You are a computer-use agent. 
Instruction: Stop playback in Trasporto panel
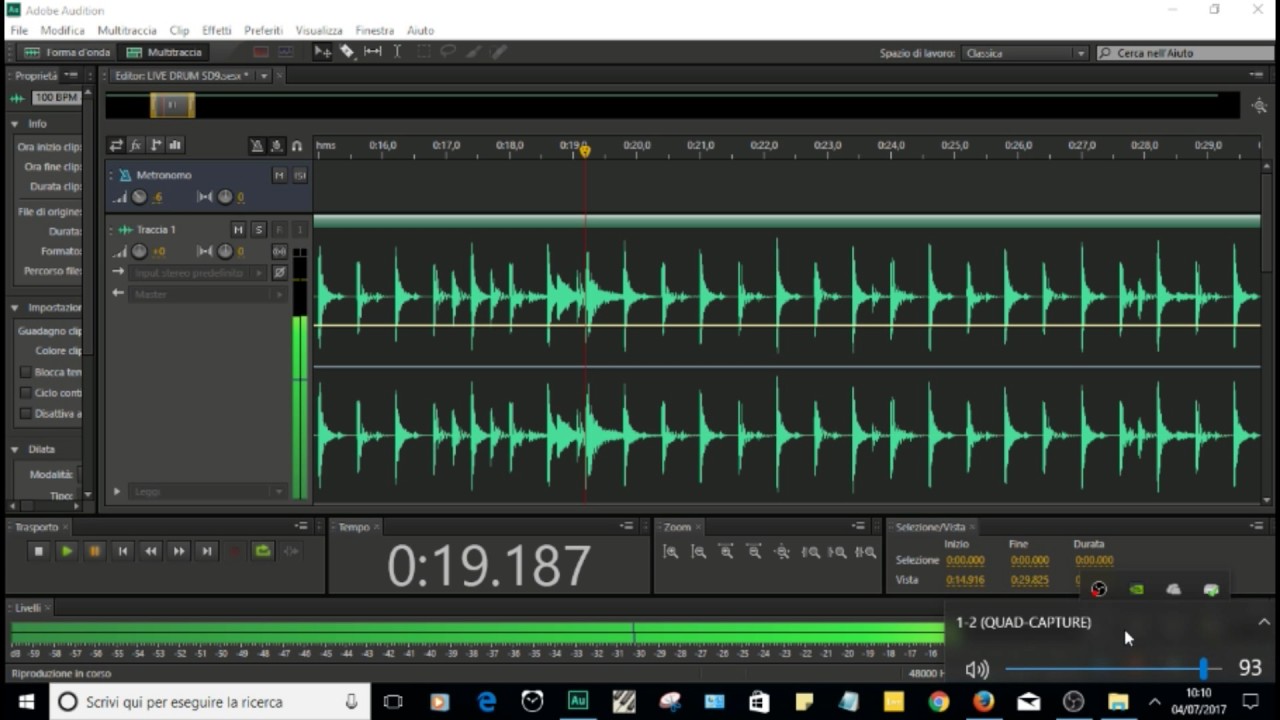pyautogui.click(x=38, y=551)
